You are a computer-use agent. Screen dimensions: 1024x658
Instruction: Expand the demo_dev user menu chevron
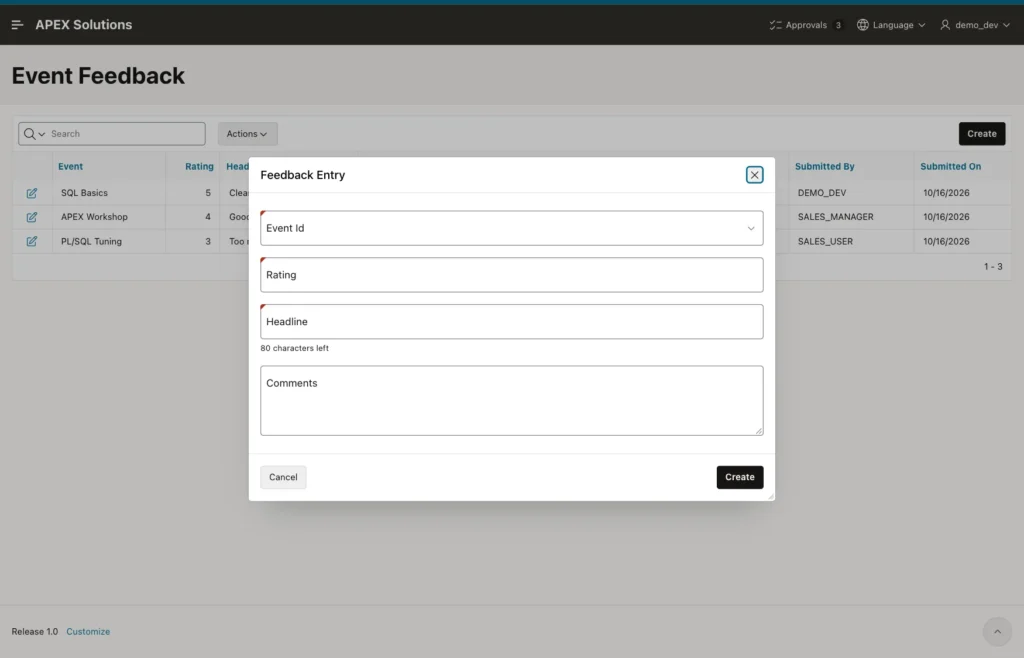point(1006,25)
